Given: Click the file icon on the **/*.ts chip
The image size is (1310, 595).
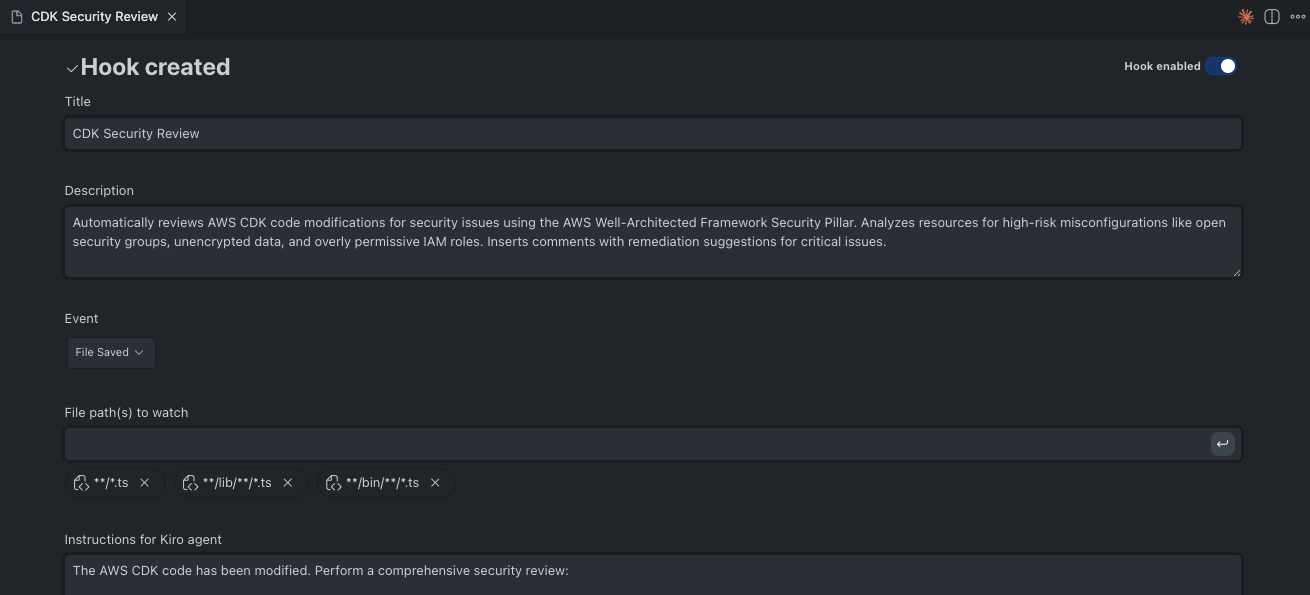Looking at the screenshot, I should (82, 483).
